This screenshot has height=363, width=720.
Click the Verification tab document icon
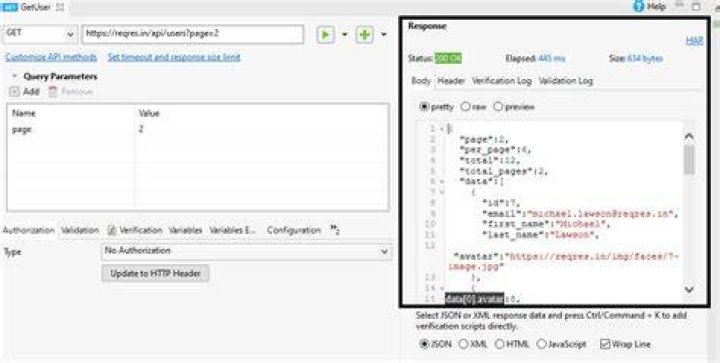(112, 230)
